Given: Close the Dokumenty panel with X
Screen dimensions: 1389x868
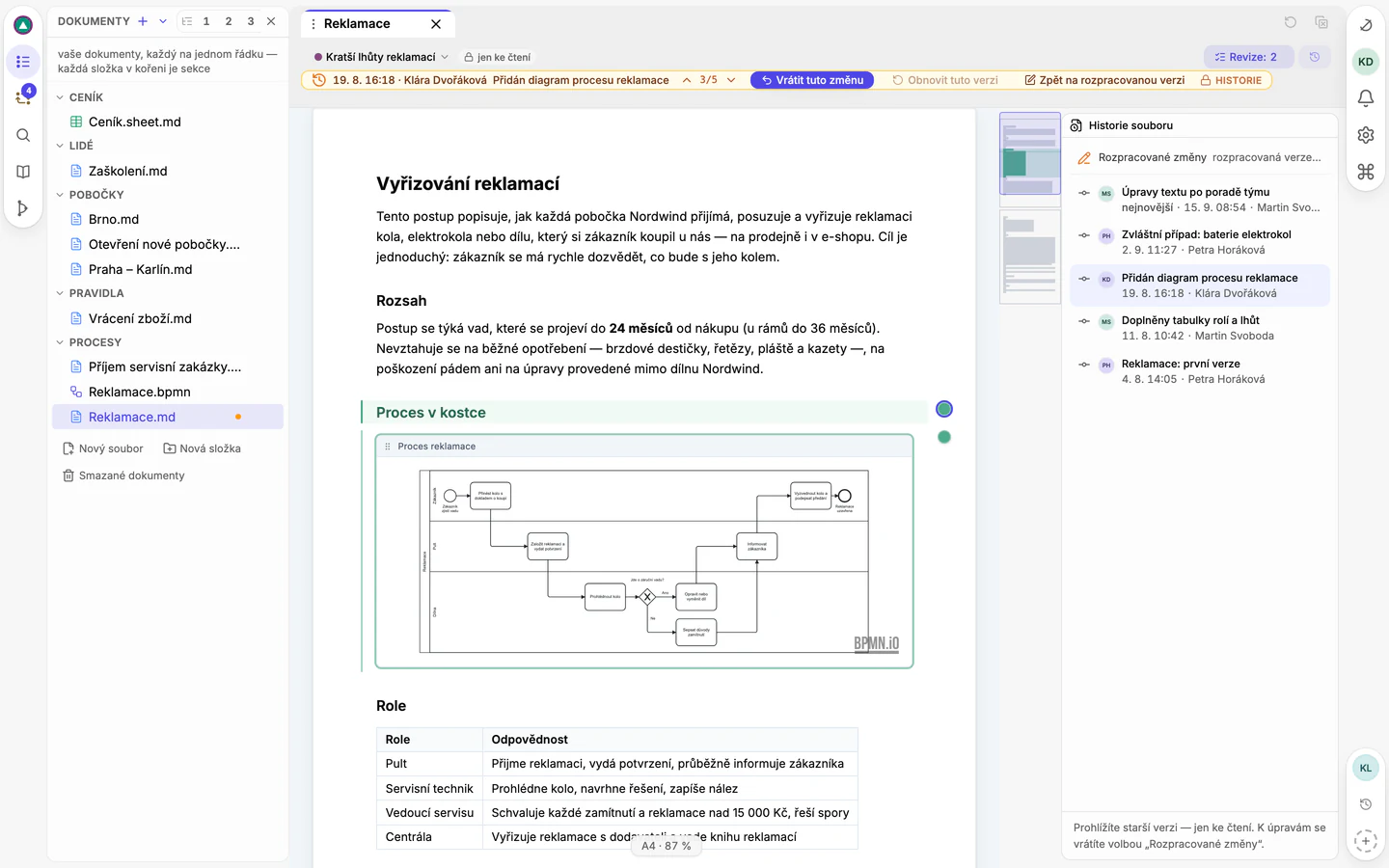Looking at the screenshot, I should point(271,21).
